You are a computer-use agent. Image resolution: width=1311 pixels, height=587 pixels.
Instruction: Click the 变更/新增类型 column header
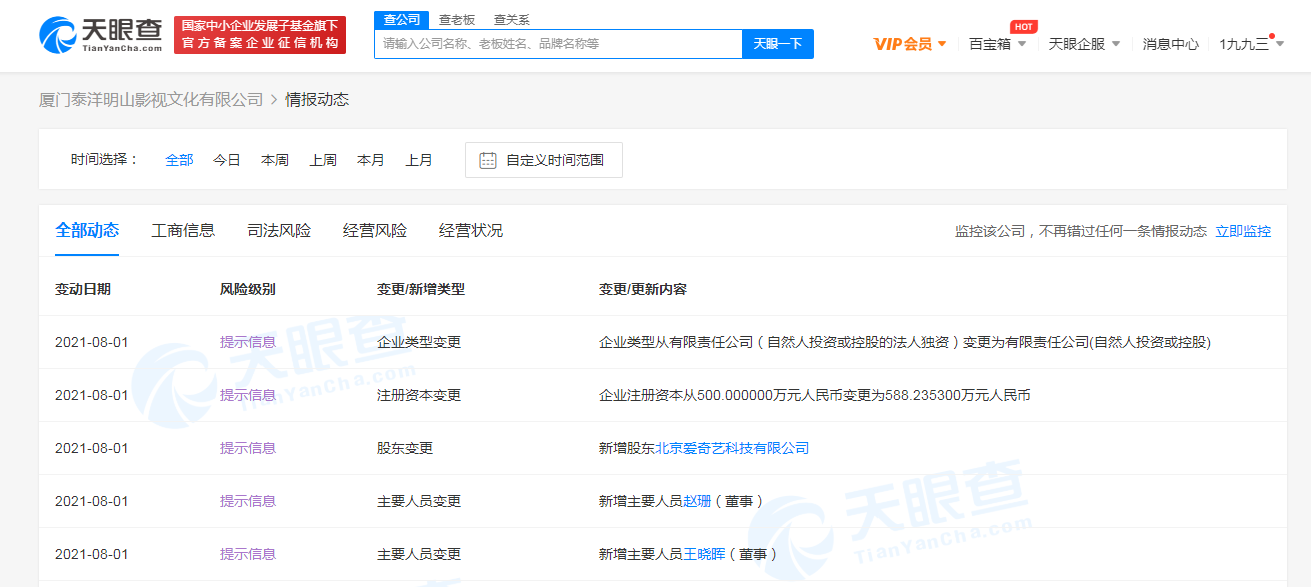[x=421, y=289]
